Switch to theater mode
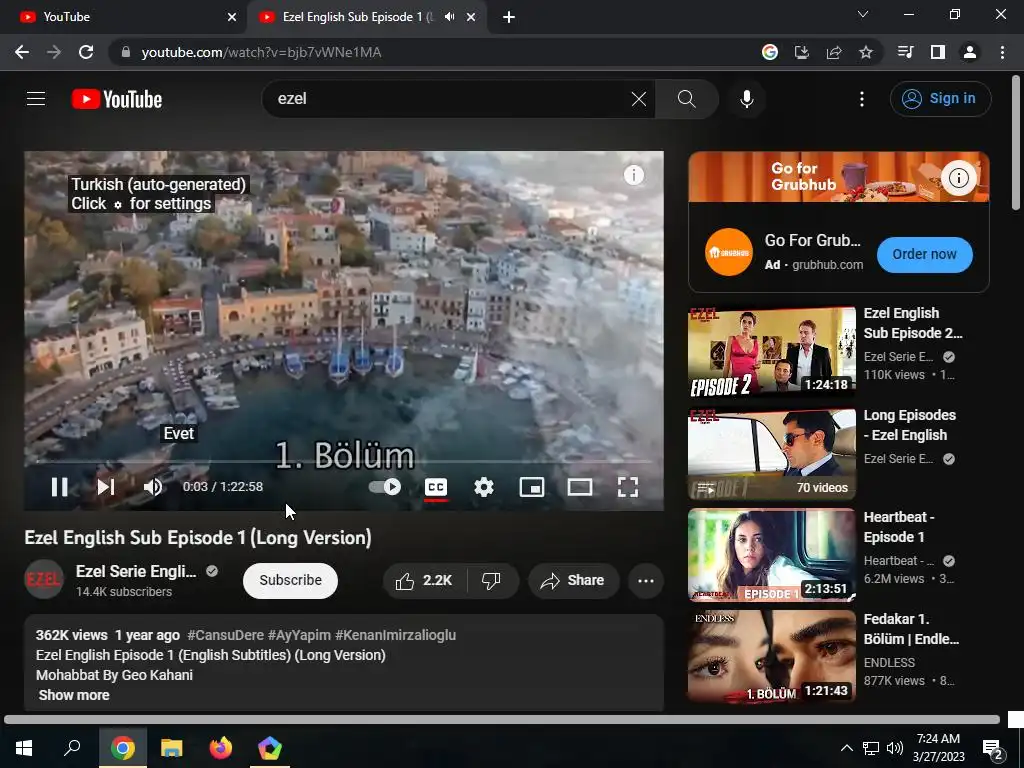Viewport: 1024px width, 768px height. click(x=580, y=487)
